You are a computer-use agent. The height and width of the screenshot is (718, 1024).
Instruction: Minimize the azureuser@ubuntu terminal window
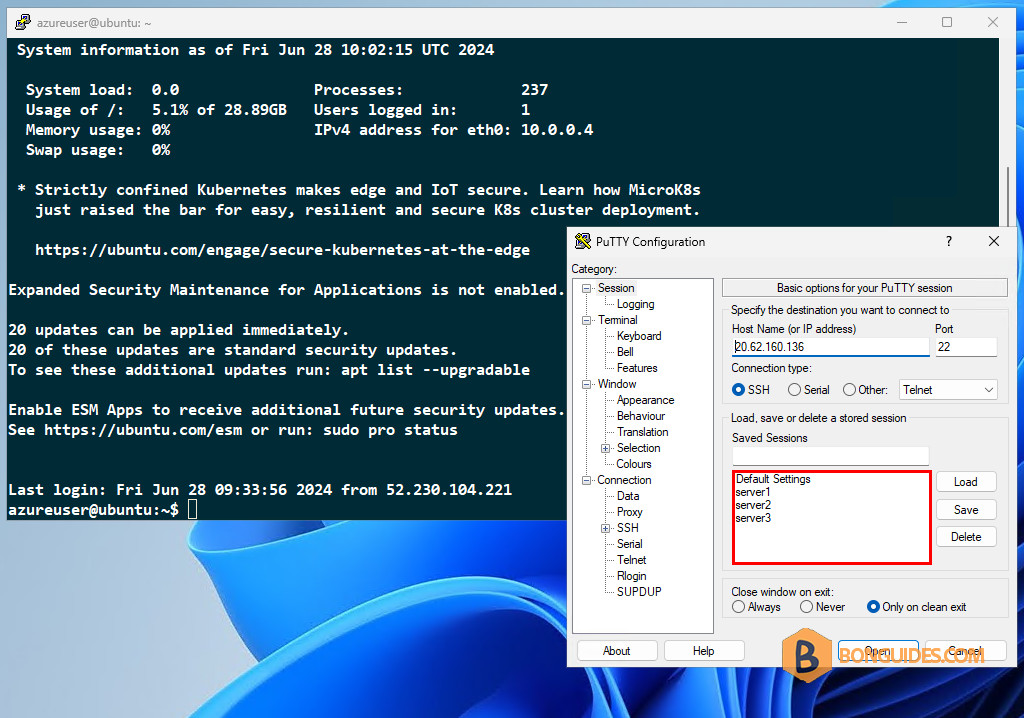coord(902,22)
